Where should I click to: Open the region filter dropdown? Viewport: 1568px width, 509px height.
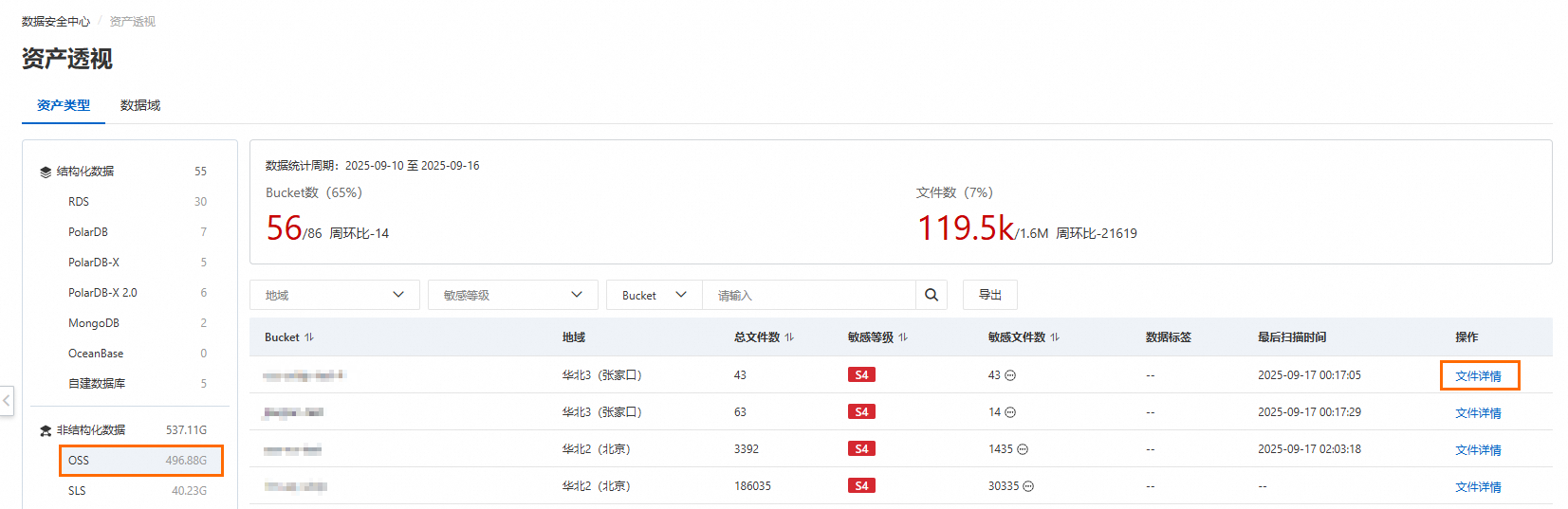coord(335,295)
